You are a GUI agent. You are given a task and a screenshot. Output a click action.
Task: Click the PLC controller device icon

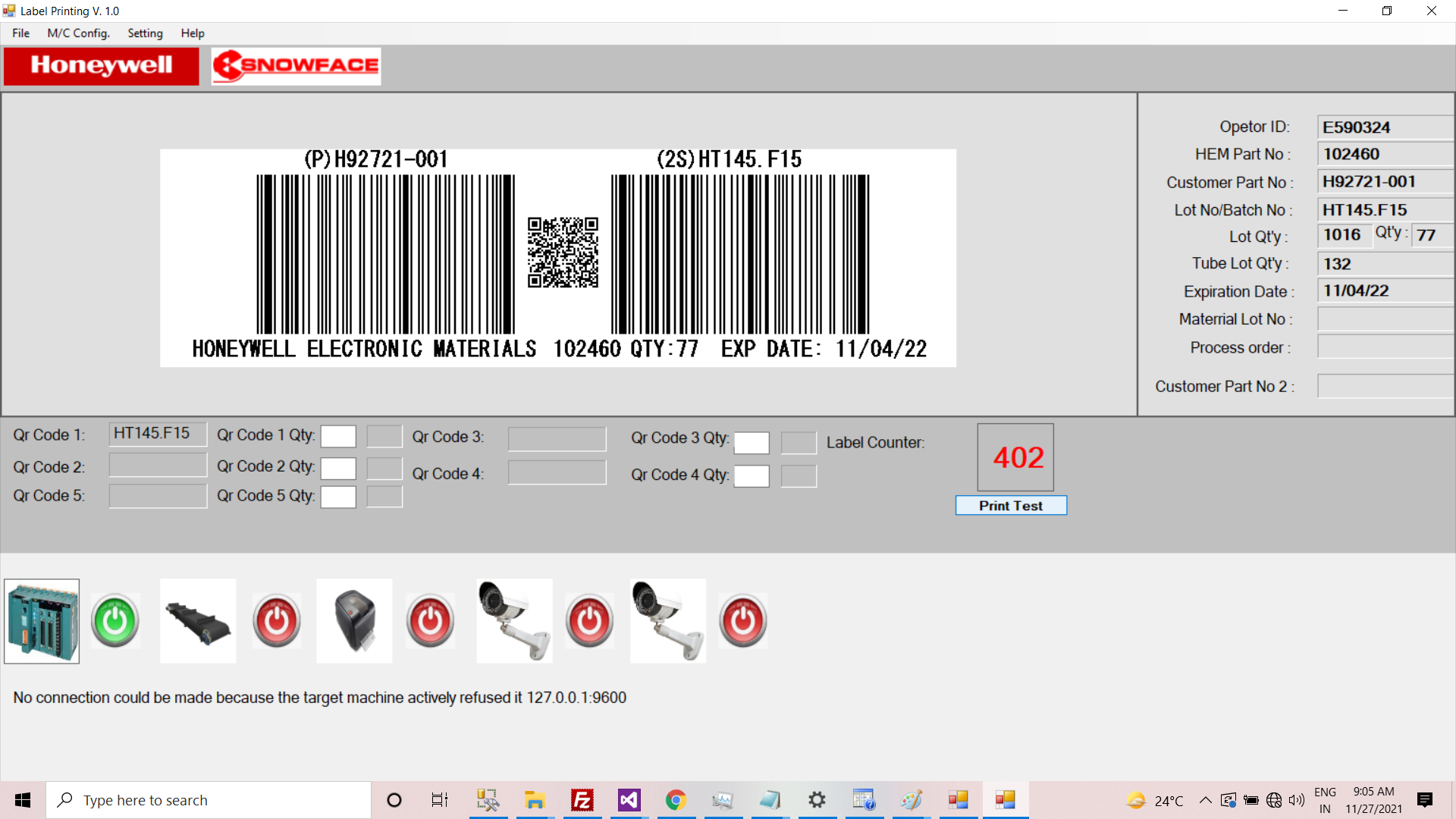pos(42,621)
